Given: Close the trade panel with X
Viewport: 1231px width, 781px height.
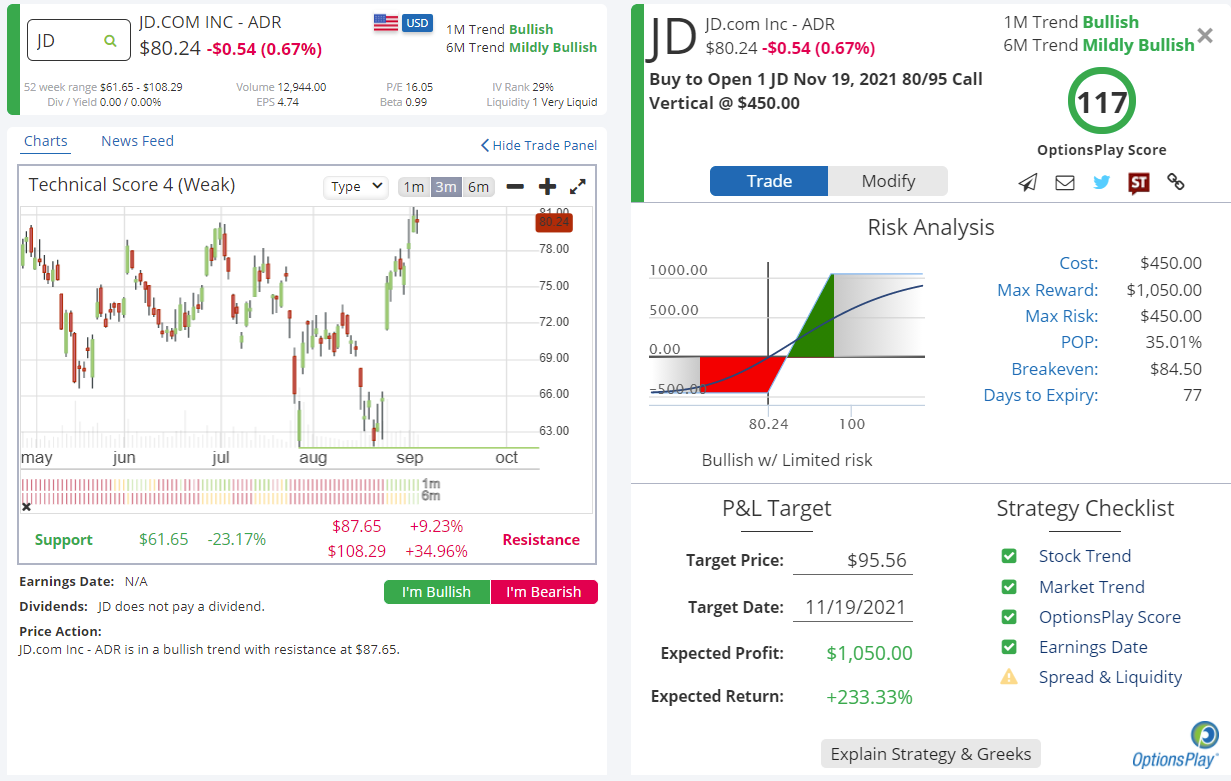Looking at the screenshot, I should click(x=1205, y=36).
